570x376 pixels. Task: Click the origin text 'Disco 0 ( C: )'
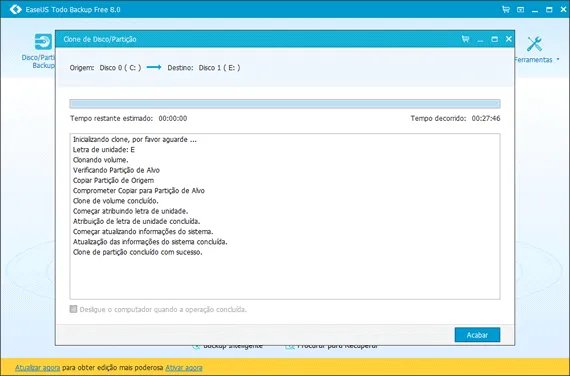(120, 68)
